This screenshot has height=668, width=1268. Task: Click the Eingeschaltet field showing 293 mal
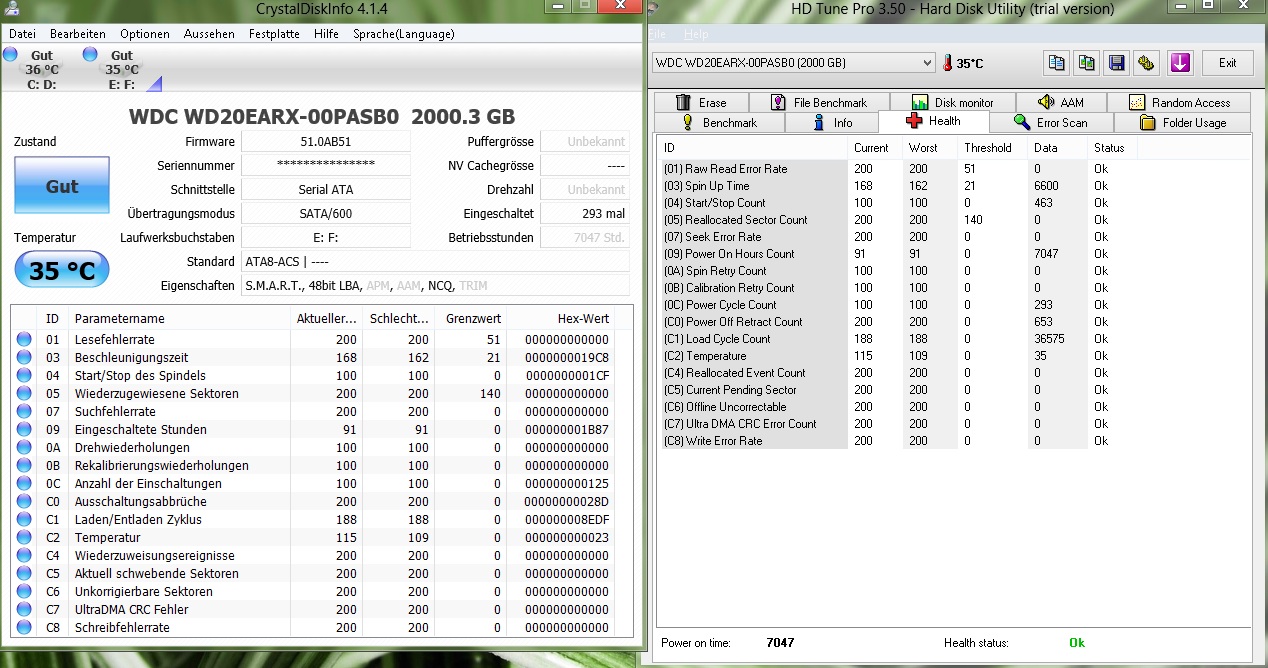pyautogui.click(x=585, y=213)
